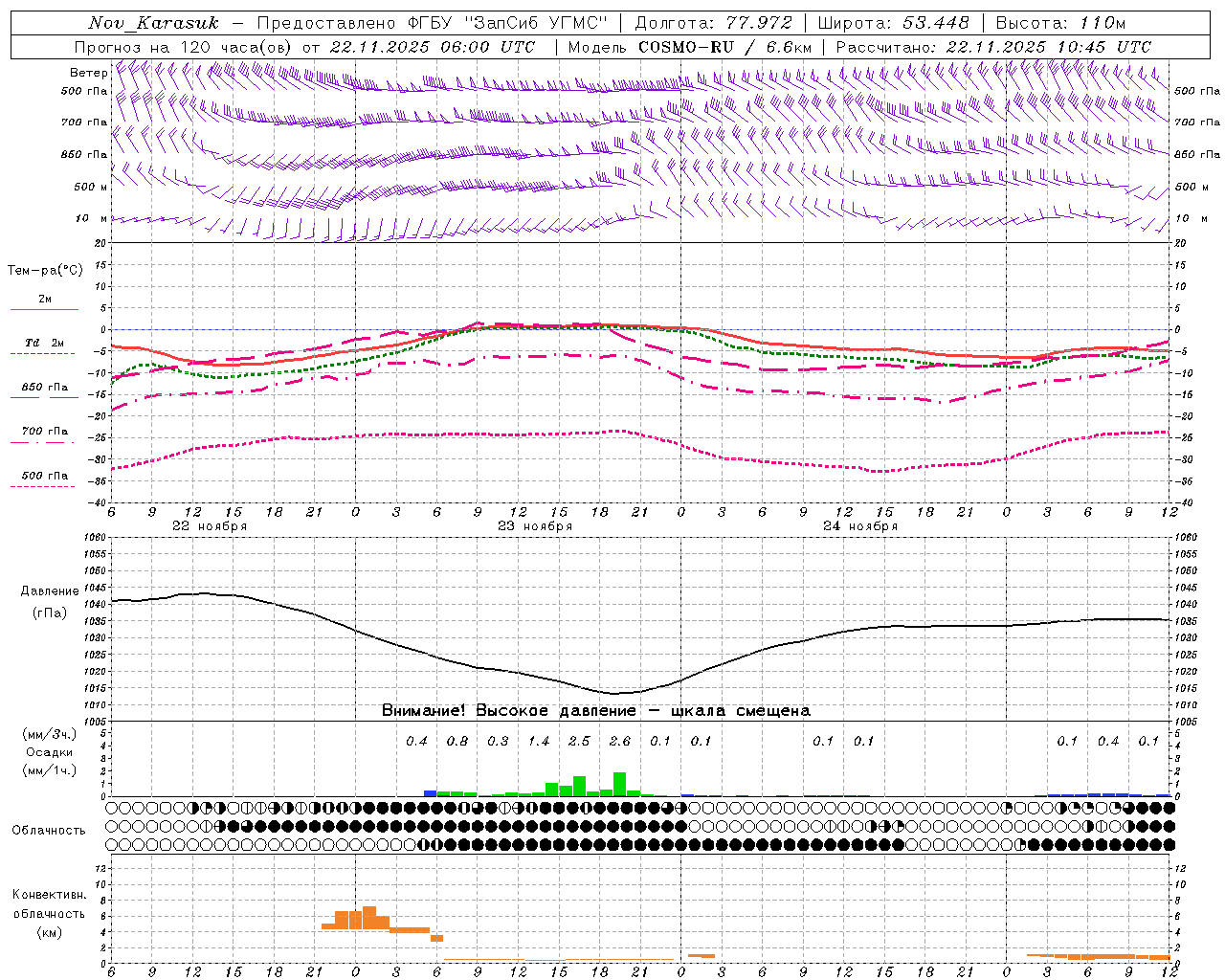
Task: Click the 'Модель COSMO-RU / 6.6км' text
Action: pyautogui.click(x=690, y=47)
